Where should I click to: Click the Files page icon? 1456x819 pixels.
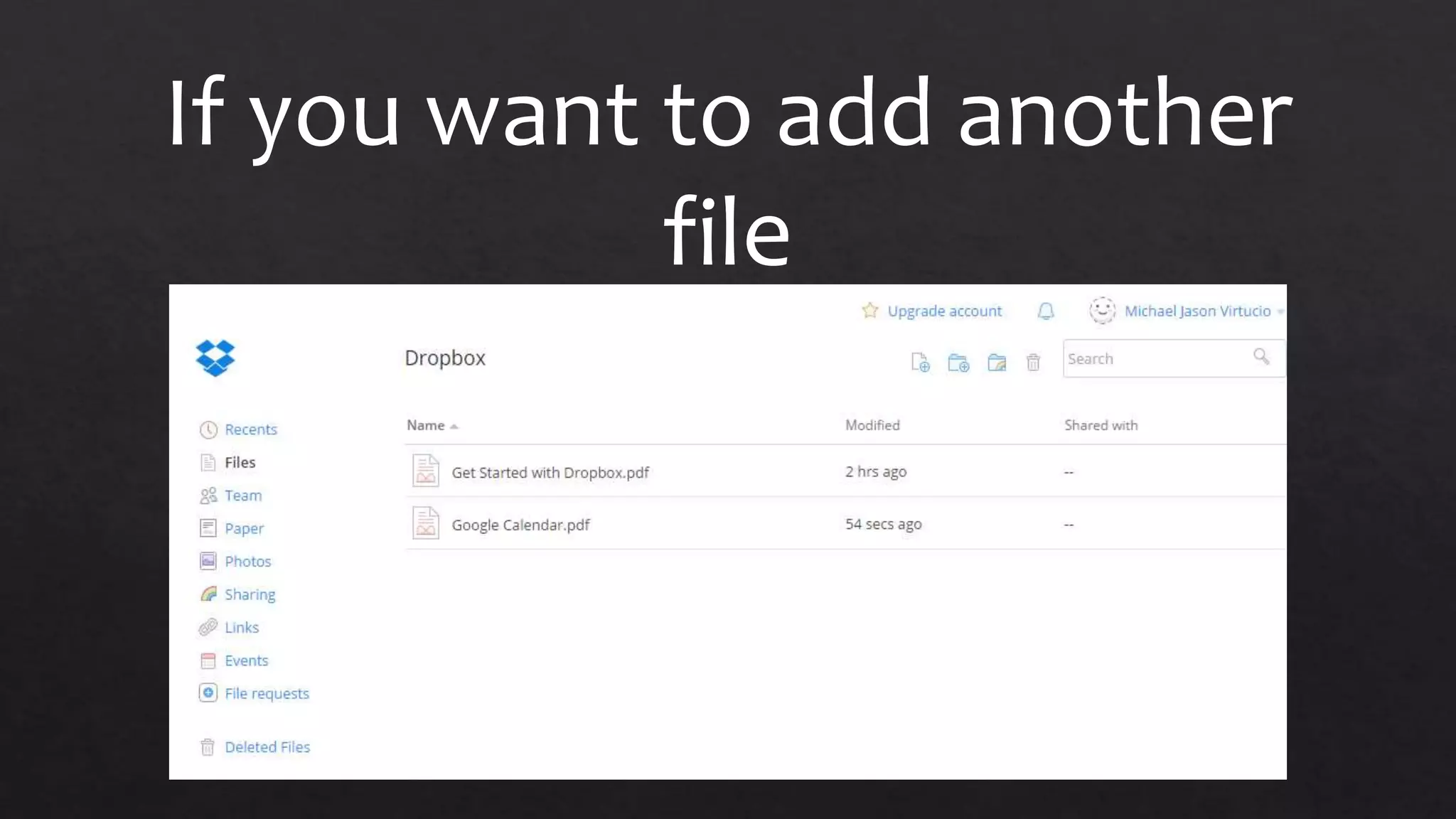(x=208, y=463)
